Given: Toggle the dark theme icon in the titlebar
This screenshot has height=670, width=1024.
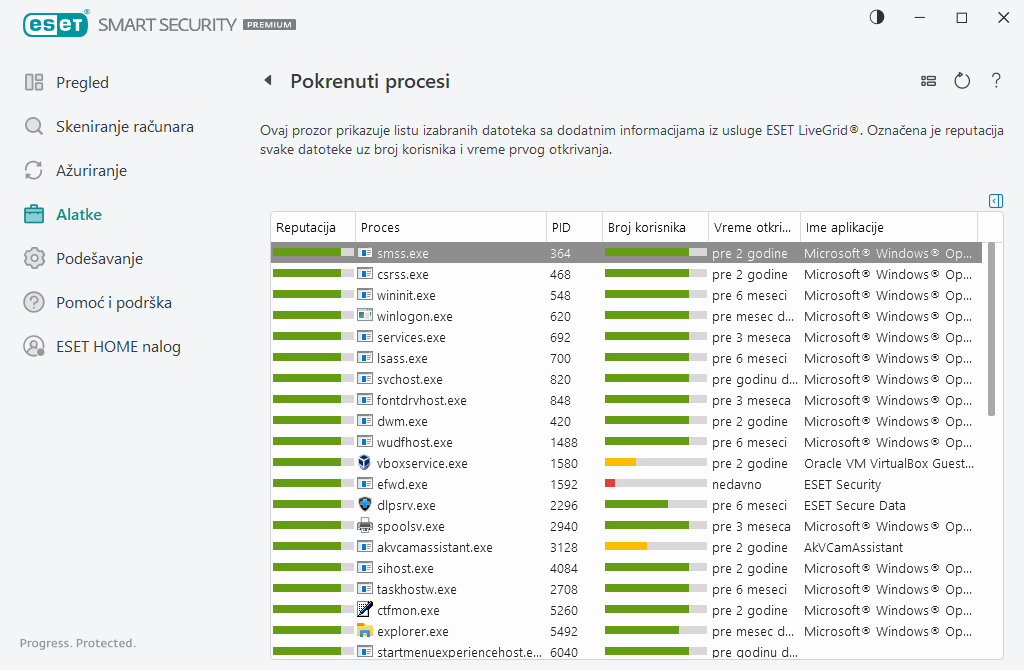Looking at the screenshot, I should pos(876,17).
